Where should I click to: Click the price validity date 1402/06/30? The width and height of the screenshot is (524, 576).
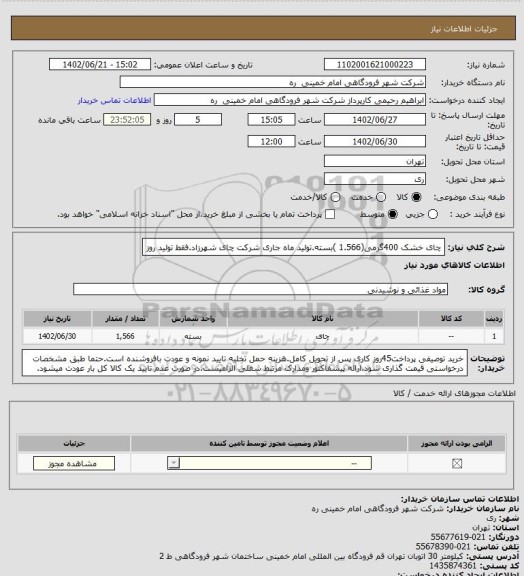375,142
